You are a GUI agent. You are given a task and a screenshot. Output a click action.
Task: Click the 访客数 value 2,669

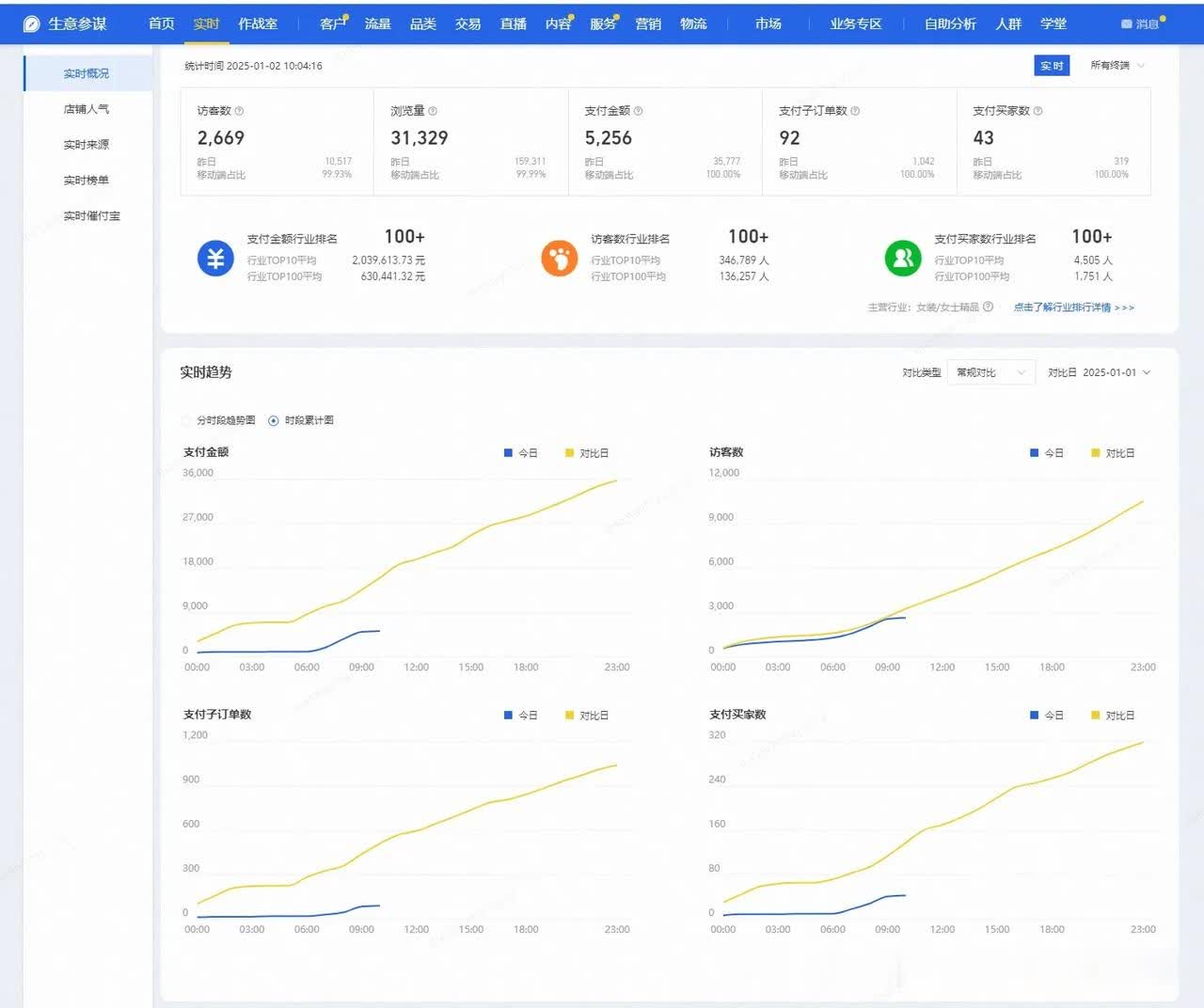point(221,138)
